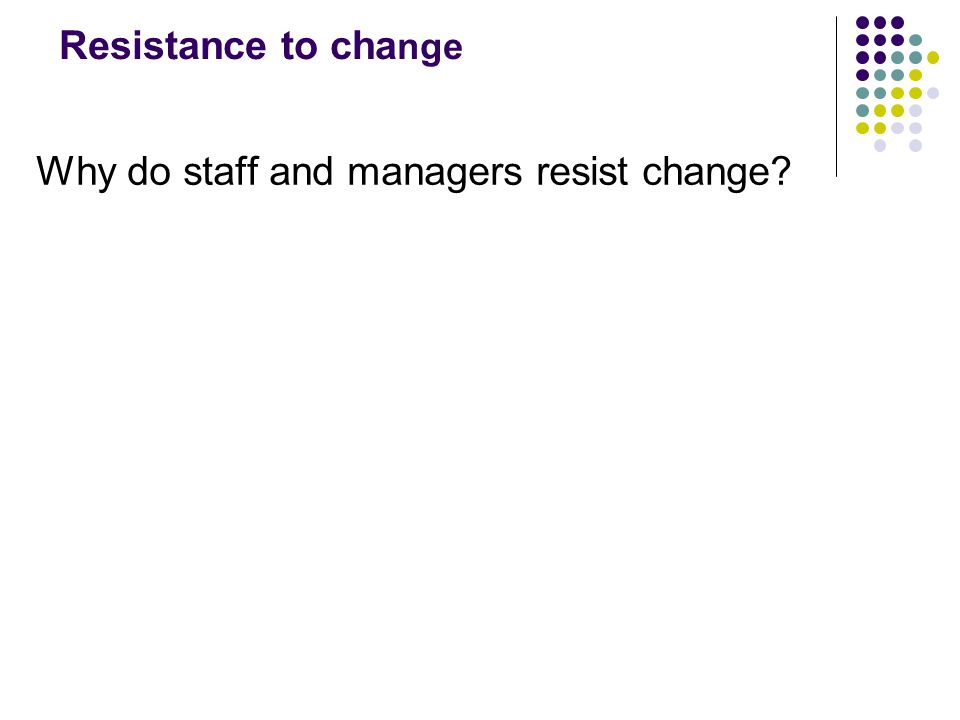960x720 pixels.
Task: Click the word "Why" in the question
Action: pos(76,171)
